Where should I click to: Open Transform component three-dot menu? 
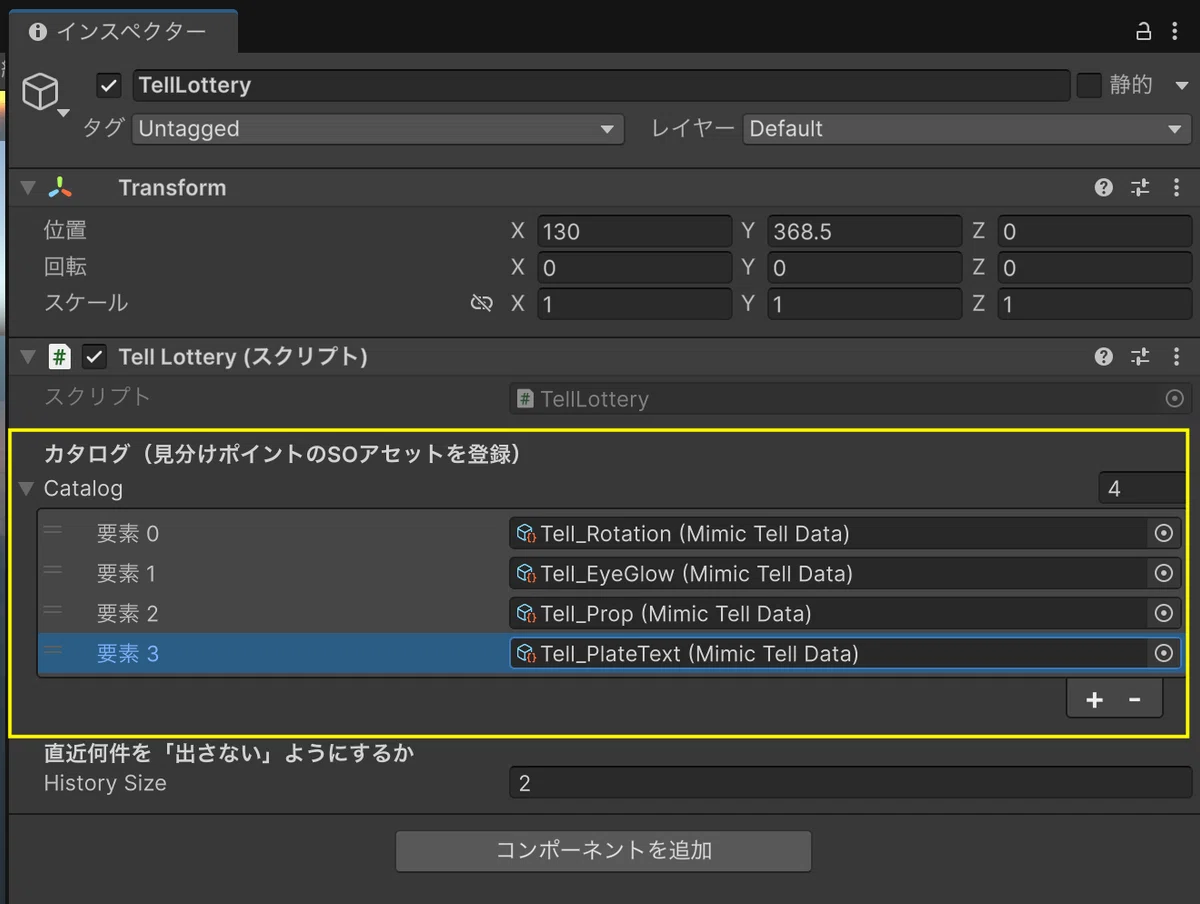(1176, 187)
